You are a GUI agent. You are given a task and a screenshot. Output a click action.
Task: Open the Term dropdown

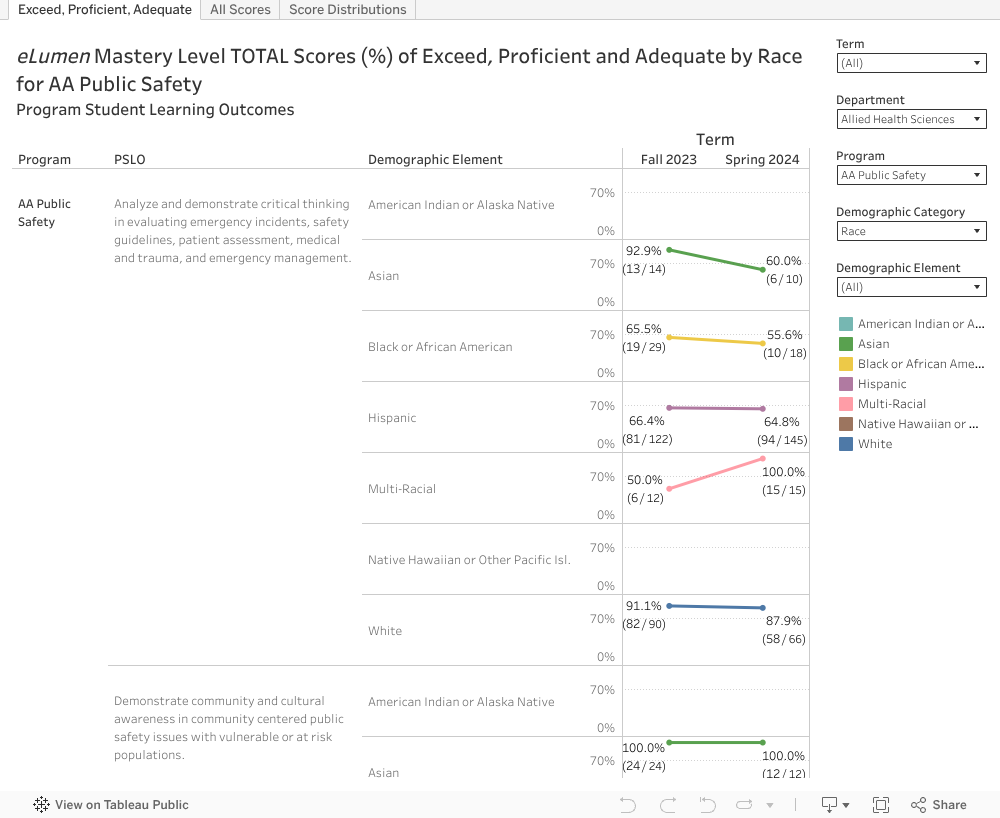pos(911,63)
